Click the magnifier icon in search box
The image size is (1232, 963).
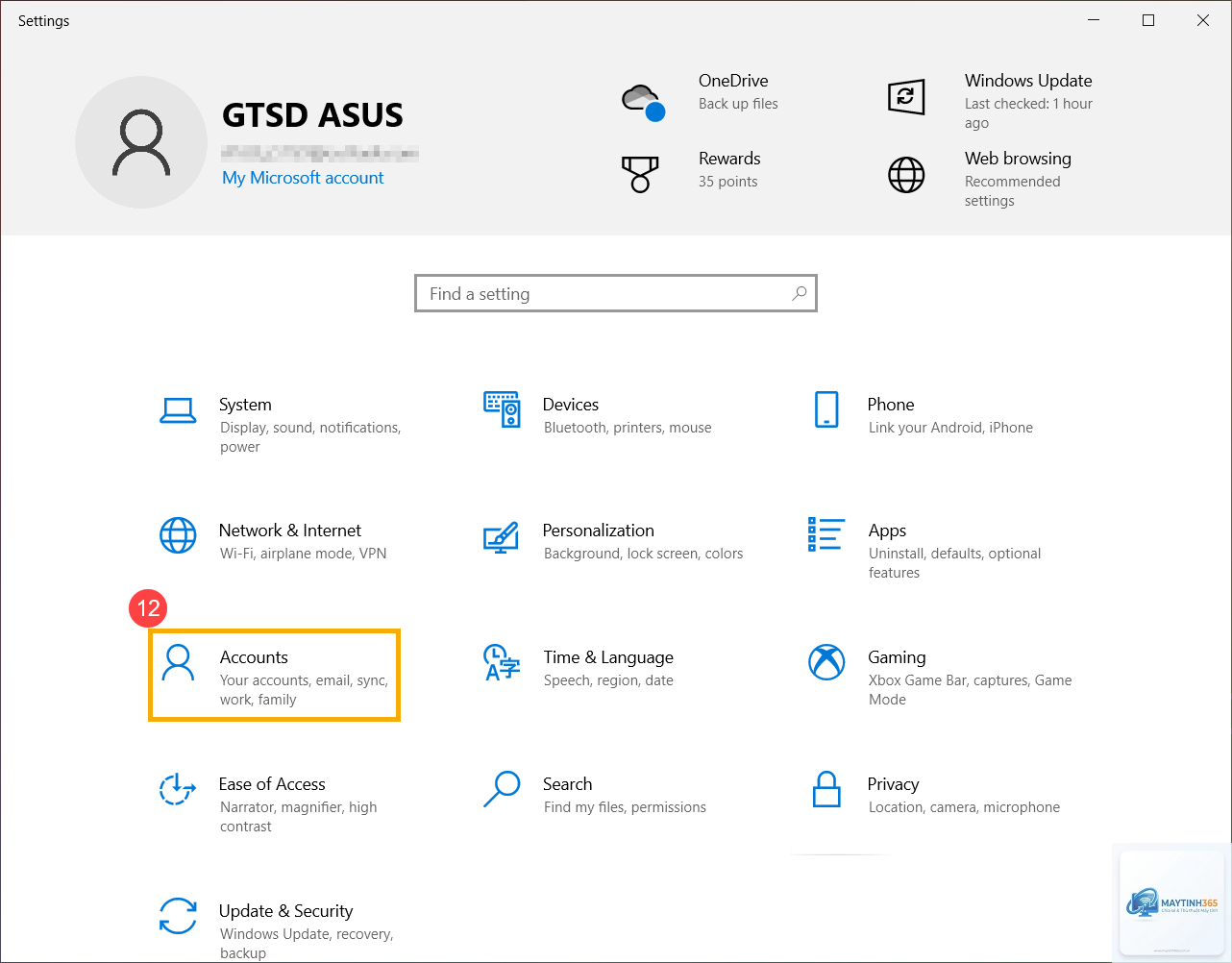coord(800,293)
